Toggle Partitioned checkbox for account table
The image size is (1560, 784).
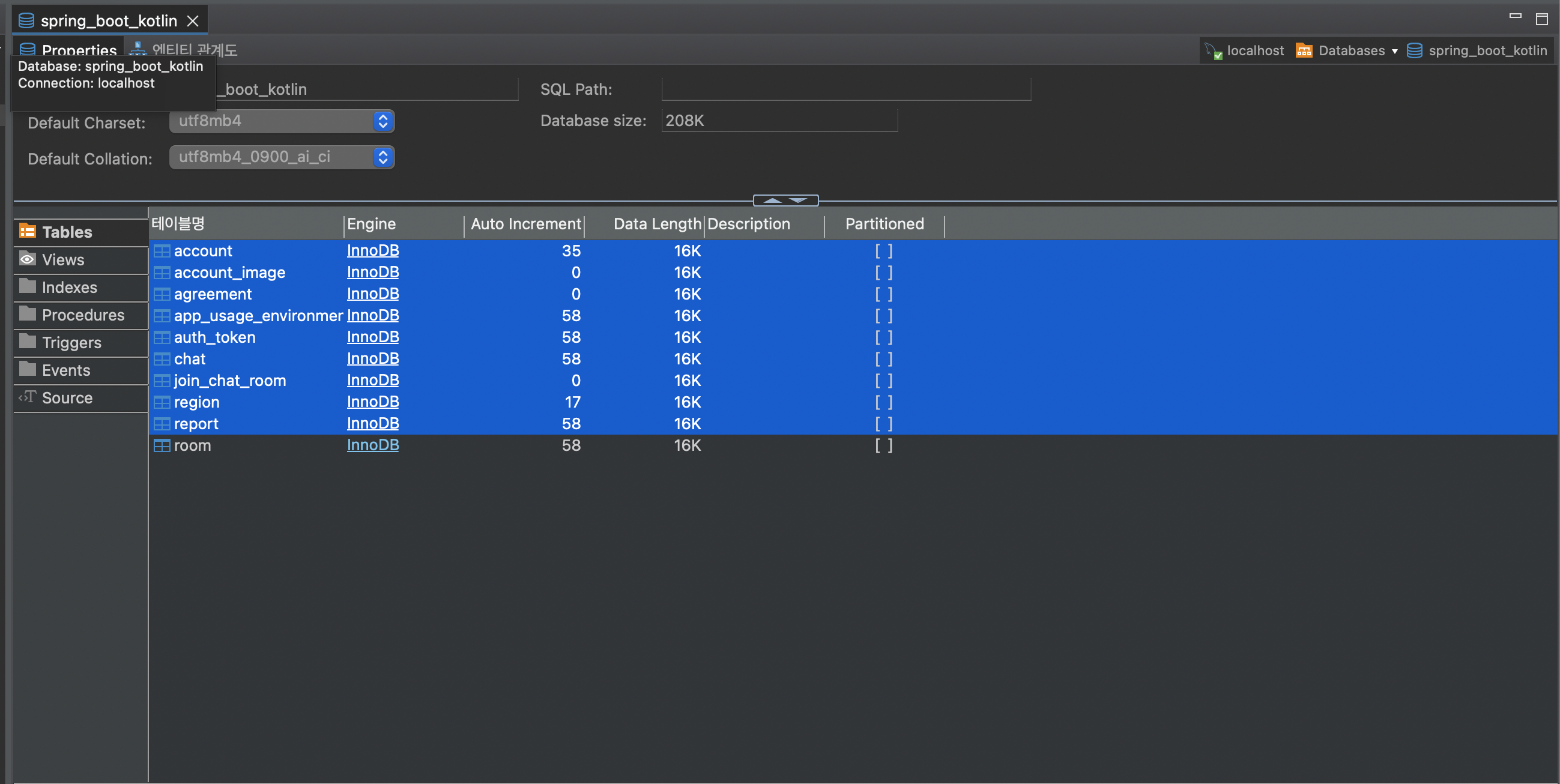pyautogui.click(x=883, y=251)
